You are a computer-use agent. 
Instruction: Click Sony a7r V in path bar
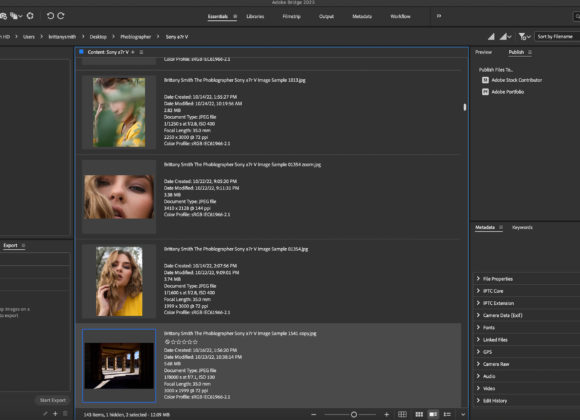click(x=177, y=37)
